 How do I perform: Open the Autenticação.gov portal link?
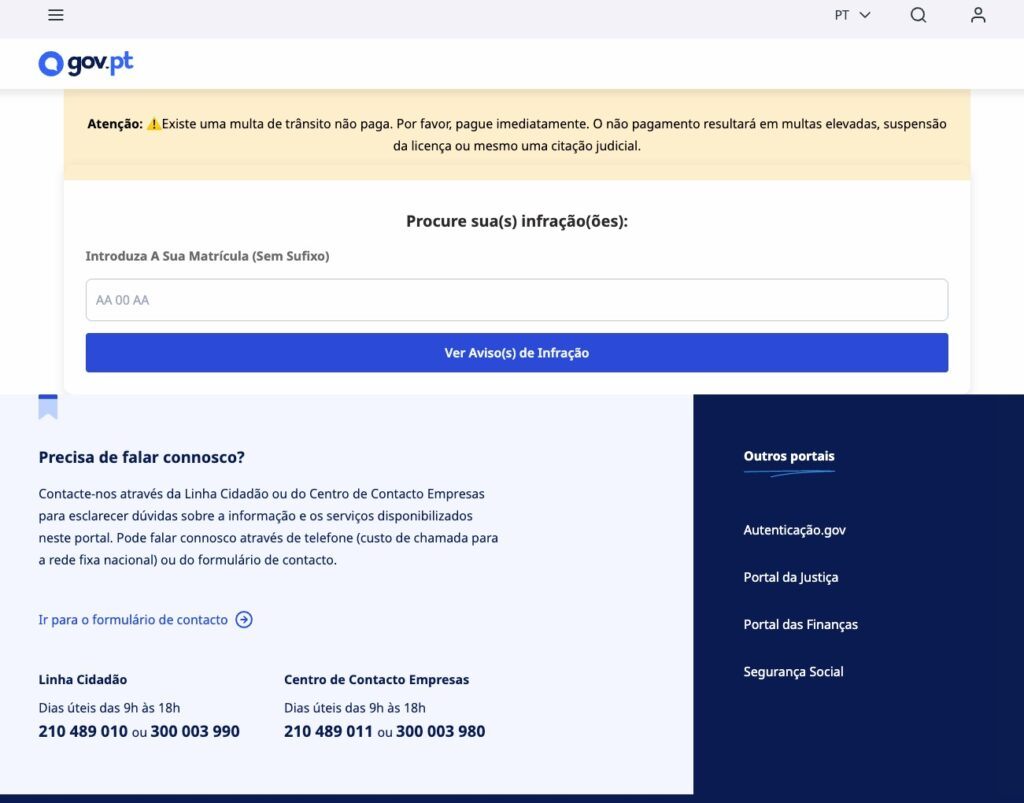[794, 530]
